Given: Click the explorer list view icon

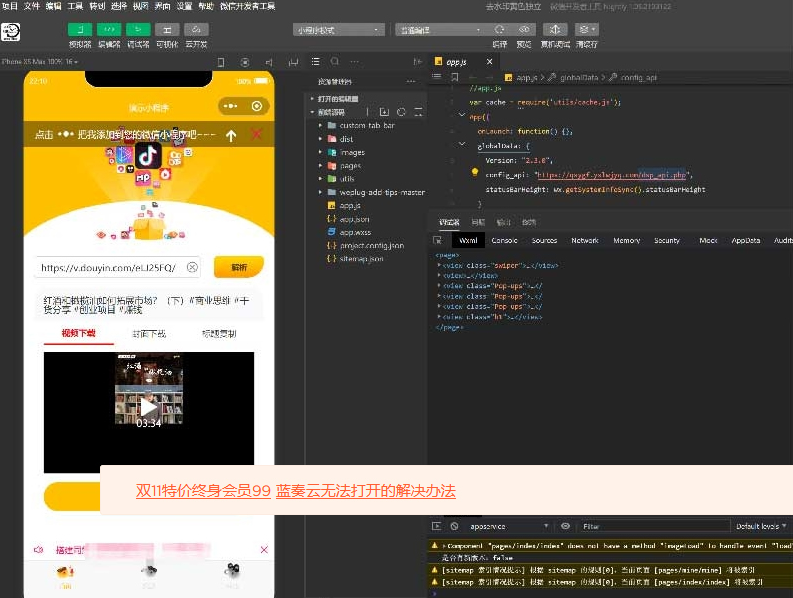Looking at the screenshot, I should pos(316,62).
